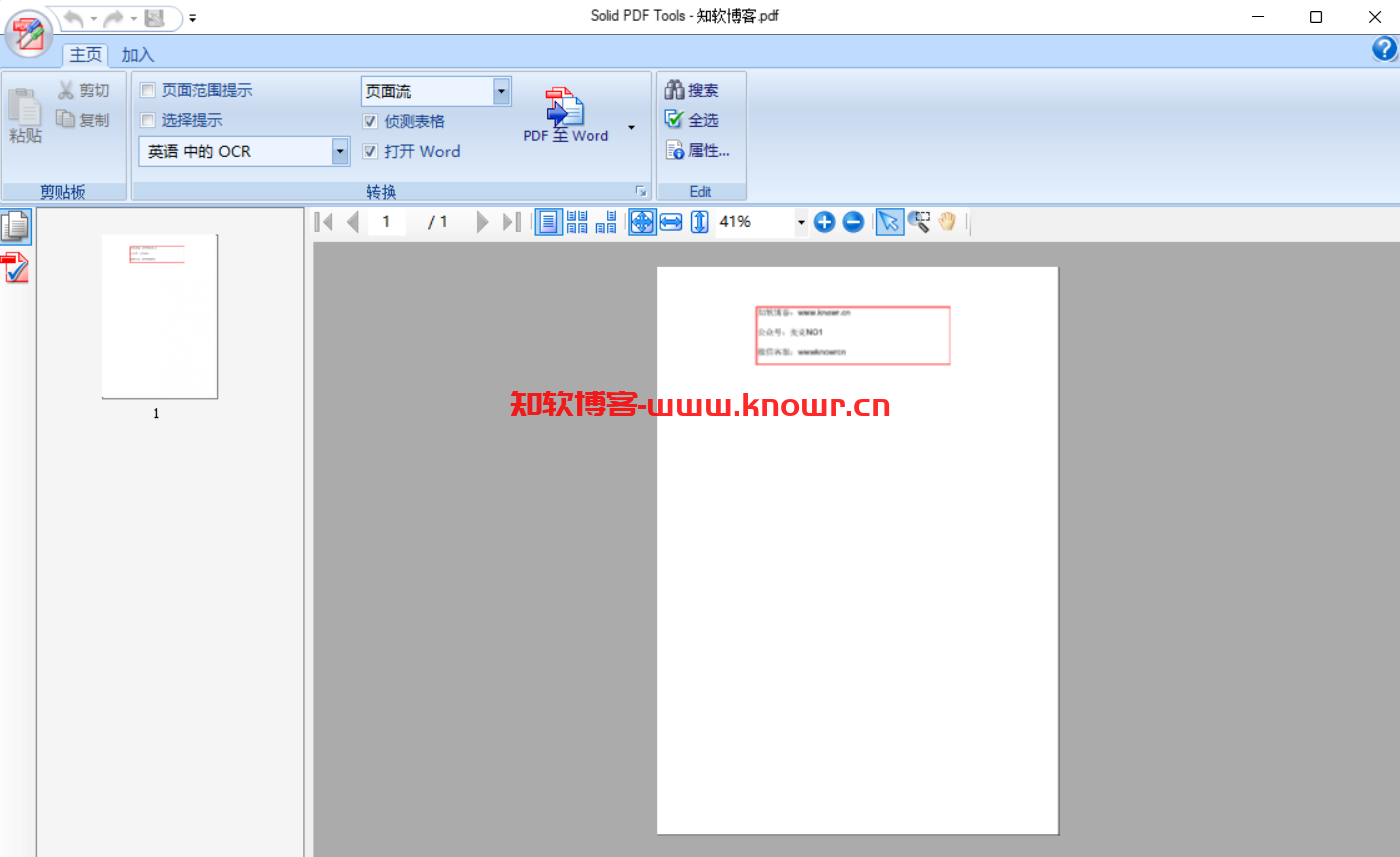Open the 转换 group dialog launcher
This screenshot has height=857, width=1400.
640,191
